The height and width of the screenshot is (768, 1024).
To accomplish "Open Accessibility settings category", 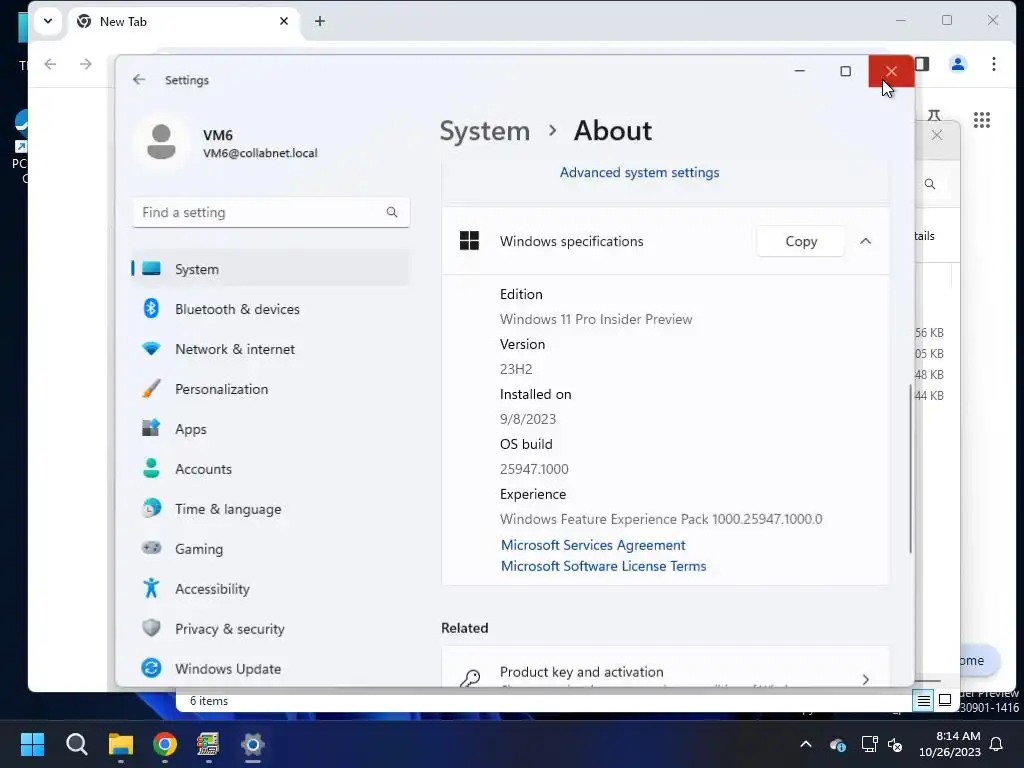I will click(270, 588).
